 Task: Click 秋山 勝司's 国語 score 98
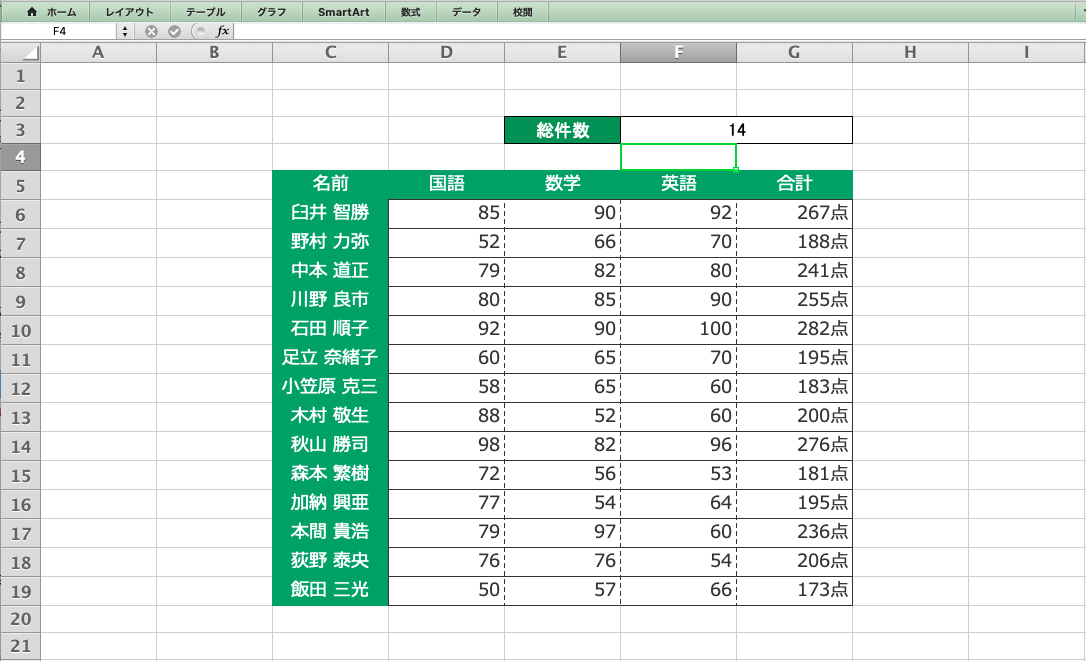tap(447, 445)
